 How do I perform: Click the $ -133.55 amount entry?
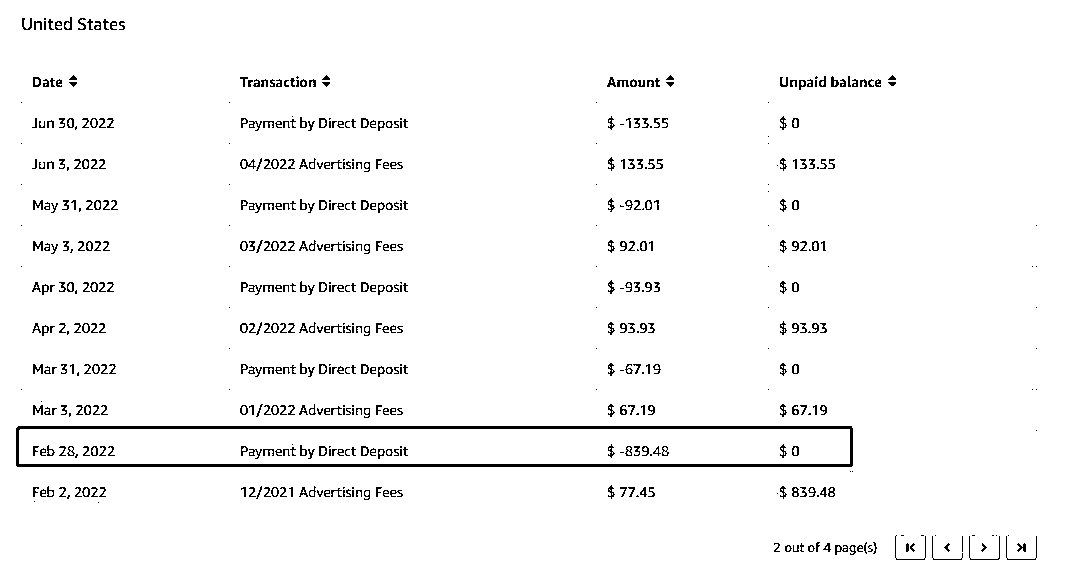[637, 123]
